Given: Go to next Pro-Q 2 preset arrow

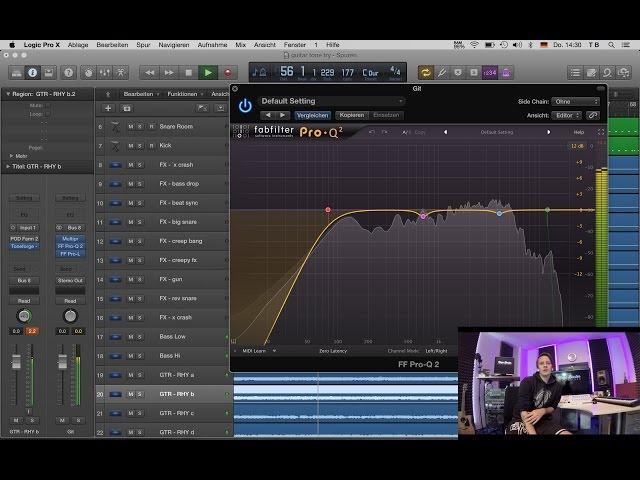Looking at the screenshot, I should (549, 132).
